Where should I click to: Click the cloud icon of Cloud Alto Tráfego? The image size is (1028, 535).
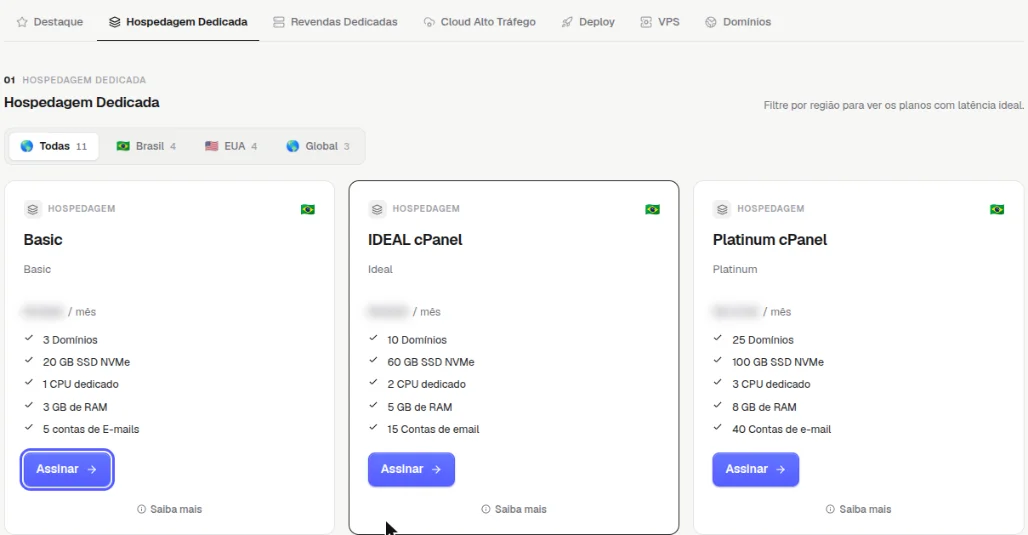tap(429, 22)
